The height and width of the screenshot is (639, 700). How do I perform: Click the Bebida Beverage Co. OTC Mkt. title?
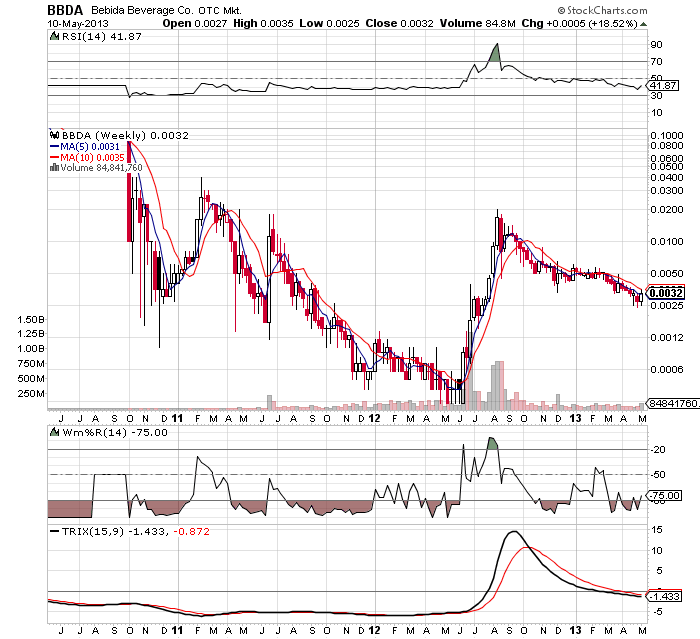(x=166, y=10)
